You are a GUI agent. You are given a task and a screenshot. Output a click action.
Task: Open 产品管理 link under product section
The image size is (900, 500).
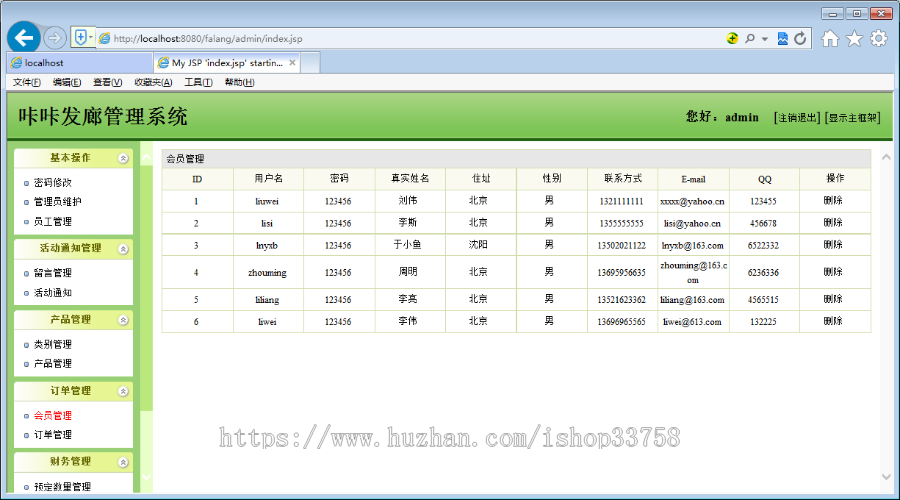52,363
